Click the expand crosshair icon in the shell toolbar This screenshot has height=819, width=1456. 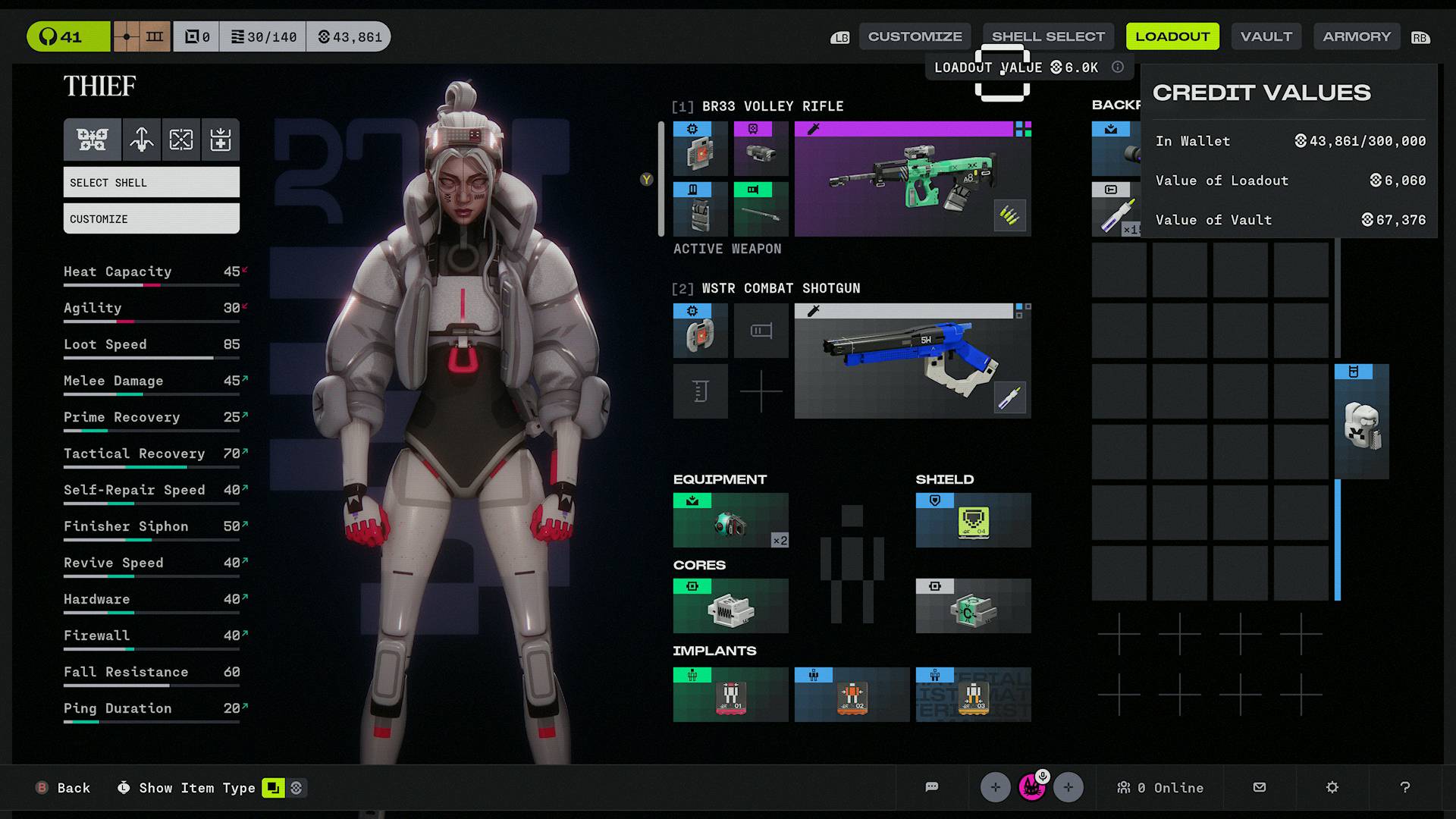click(x=180, y=140)
